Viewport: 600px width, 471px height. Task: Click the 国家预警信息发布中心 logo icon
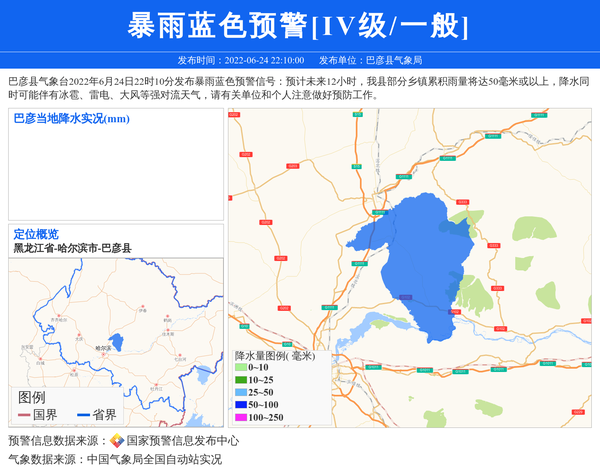pyautogui.click(x=117, y=440)
